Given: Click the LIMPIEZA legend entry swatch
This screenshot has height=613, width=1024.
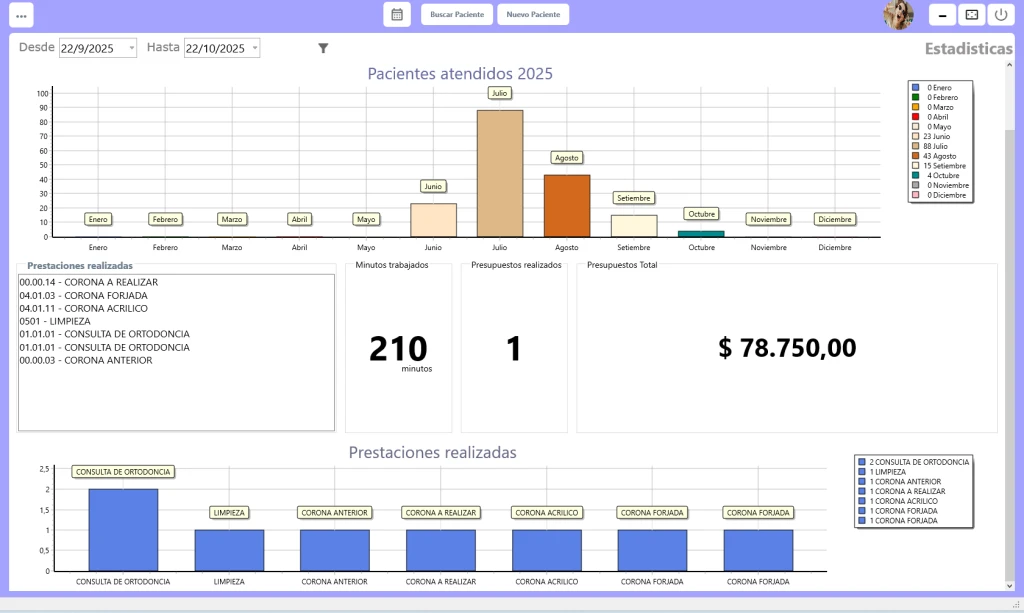Looking at the screenshot, I should click(x=861, y=472).
